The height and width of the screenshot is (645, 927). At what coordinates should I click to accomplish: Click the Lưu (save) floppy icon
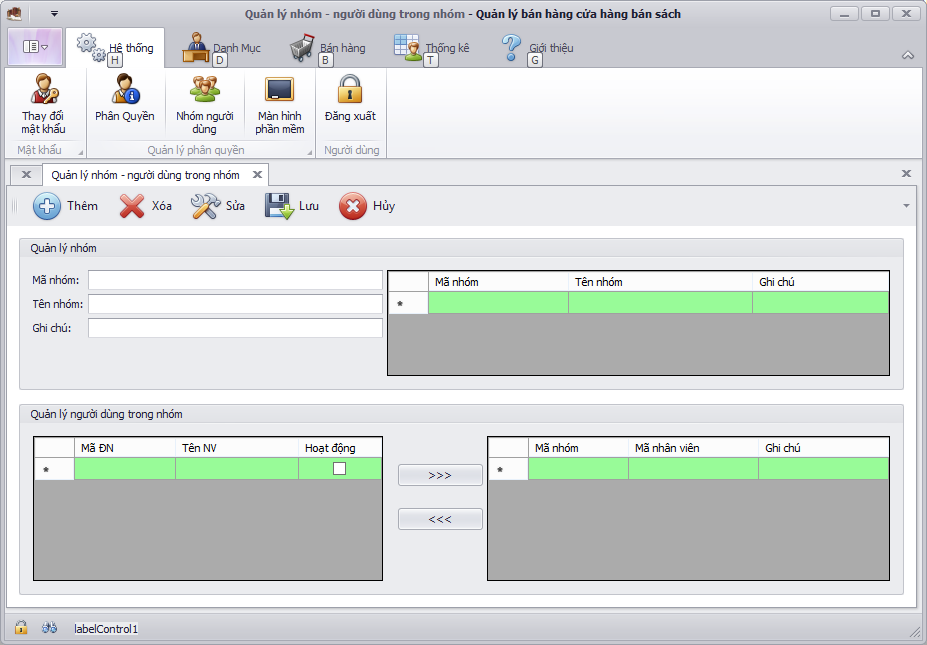click(279, 206)
